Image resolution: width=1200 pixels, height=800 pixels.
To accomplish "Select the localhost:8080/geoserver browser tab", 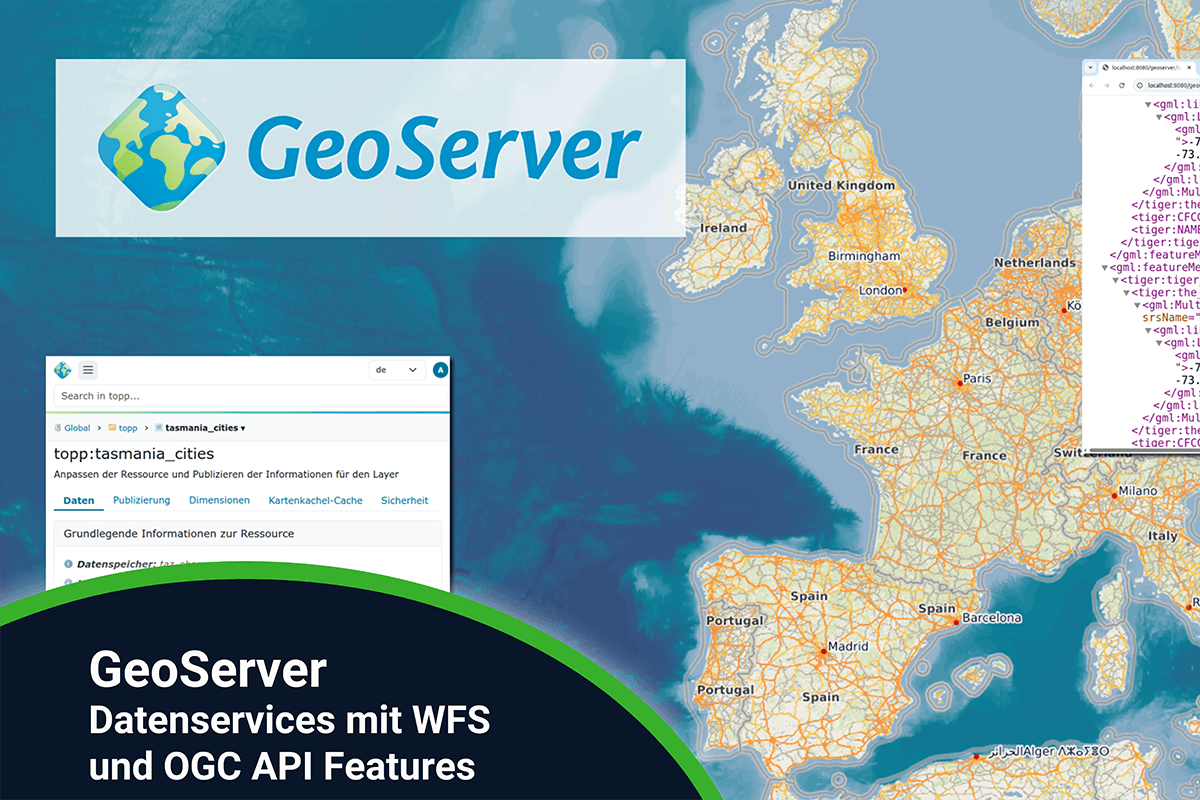I will pyautogui.click(x=1147, y=67).
